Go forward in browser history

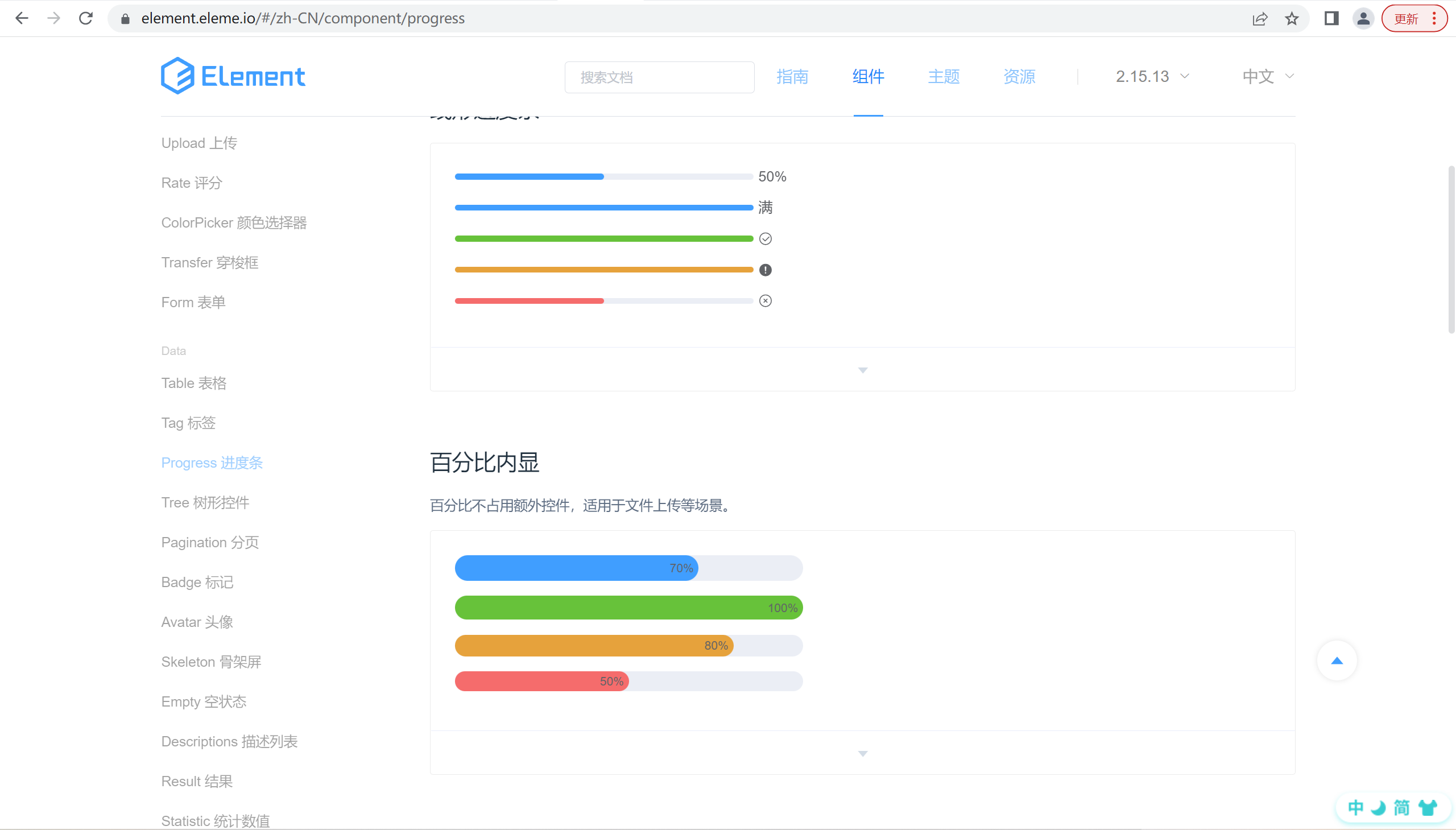(53, 18)
